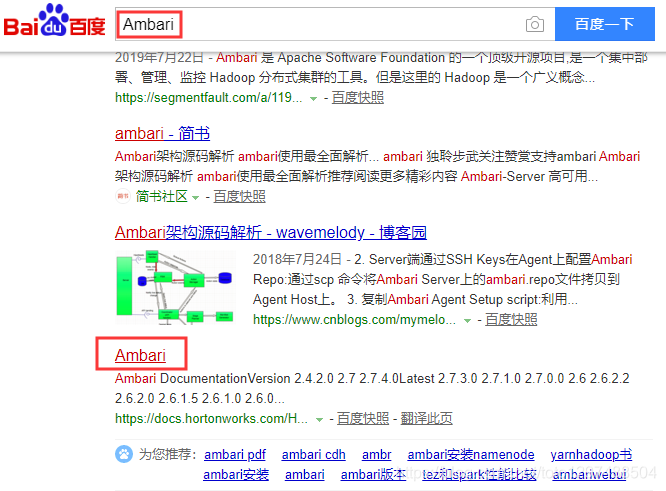This screenshot has width=666, height=491.
Task: Click the Baidu paw recommendation icon
Action: [x=124, y=454]
